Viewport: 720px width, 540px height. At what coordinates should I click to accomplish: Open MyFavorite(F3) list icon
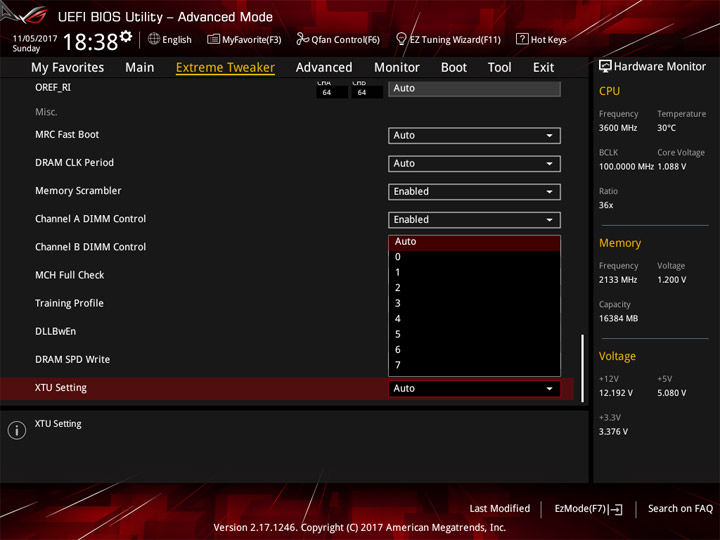[x=213, y=39]
